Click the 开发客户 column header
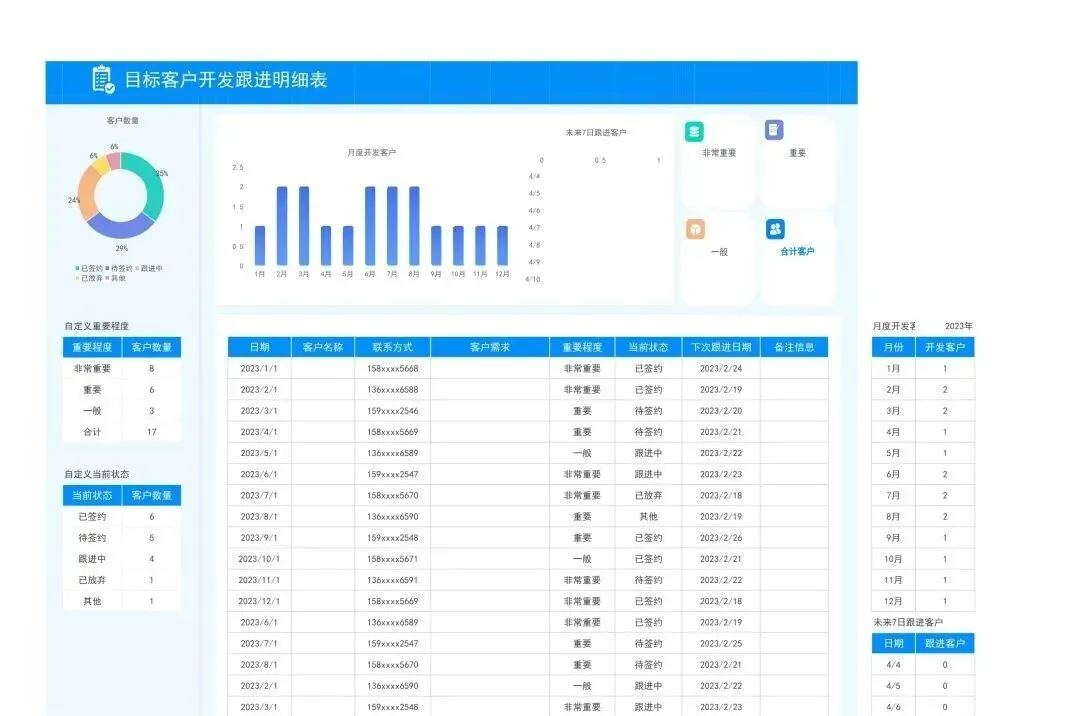 click(x=944, y=347)
